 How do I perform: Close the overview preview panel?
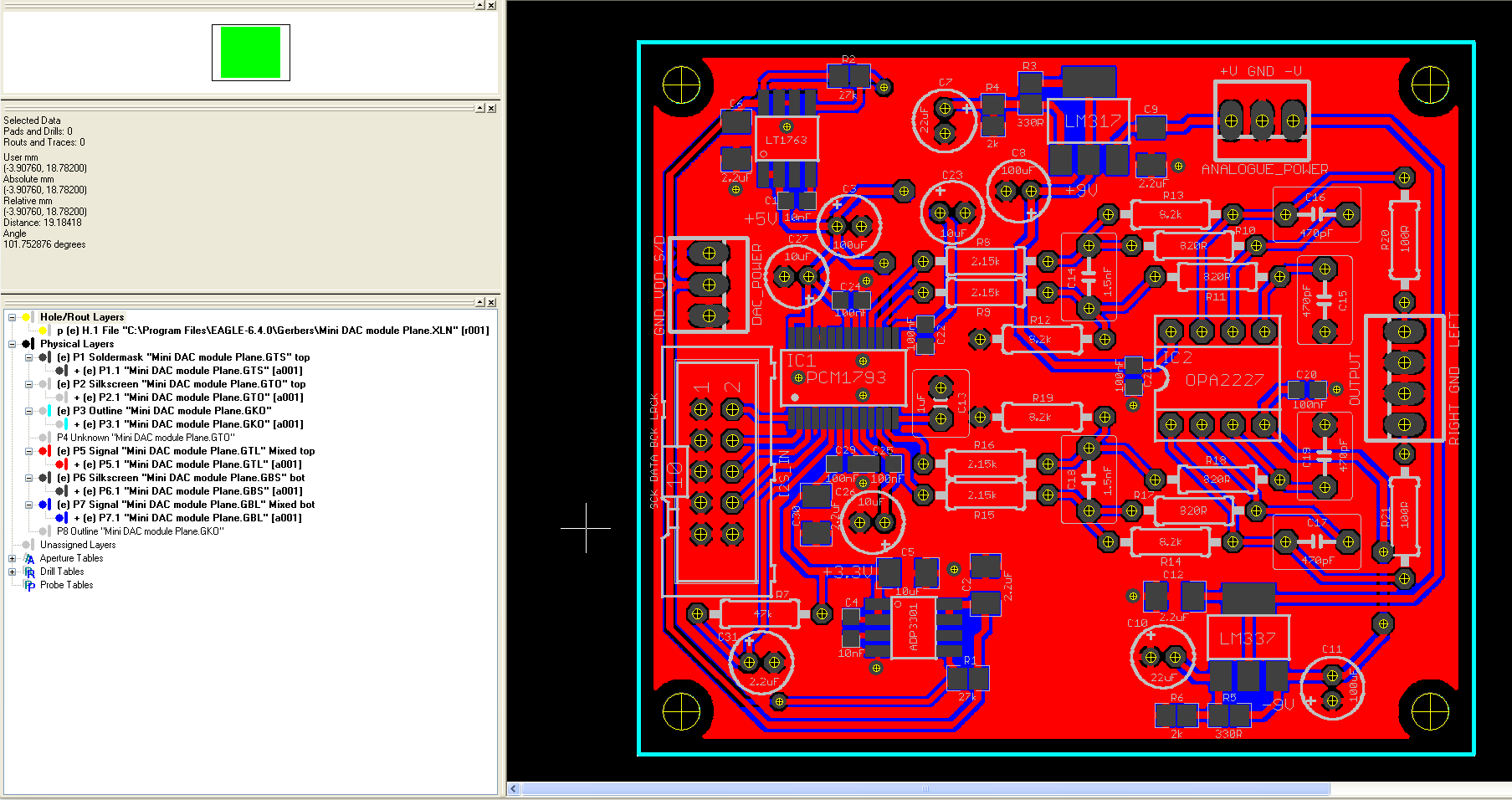[x=492, y=5]
